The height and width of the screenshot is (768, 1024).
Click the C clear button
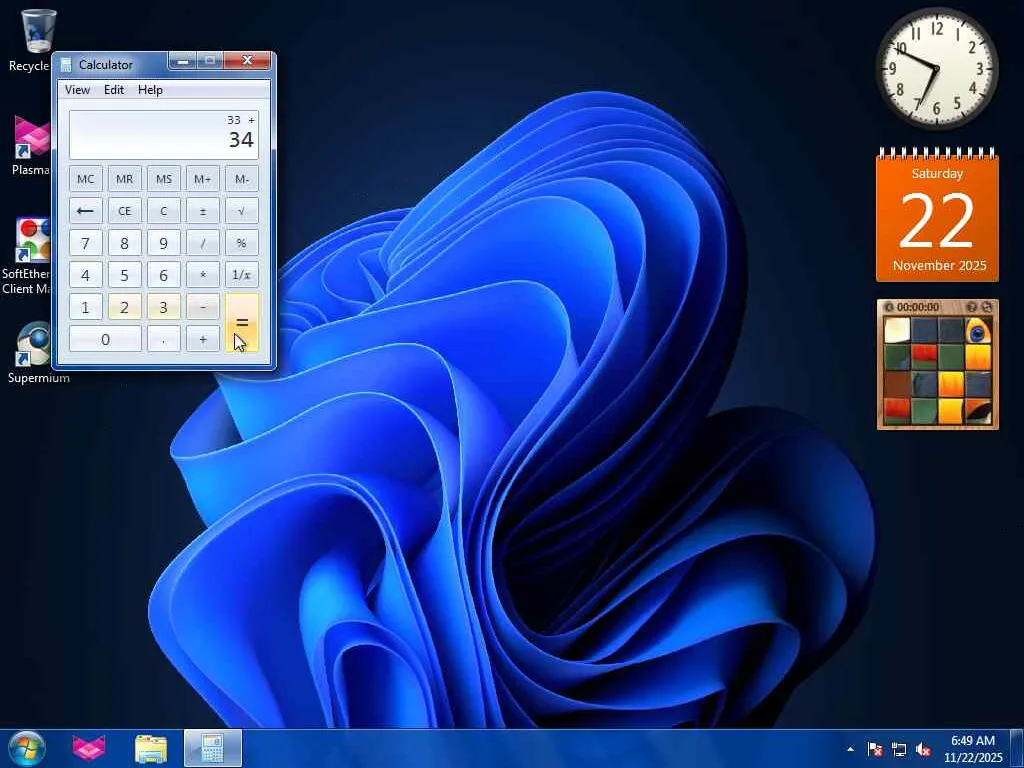164,211
